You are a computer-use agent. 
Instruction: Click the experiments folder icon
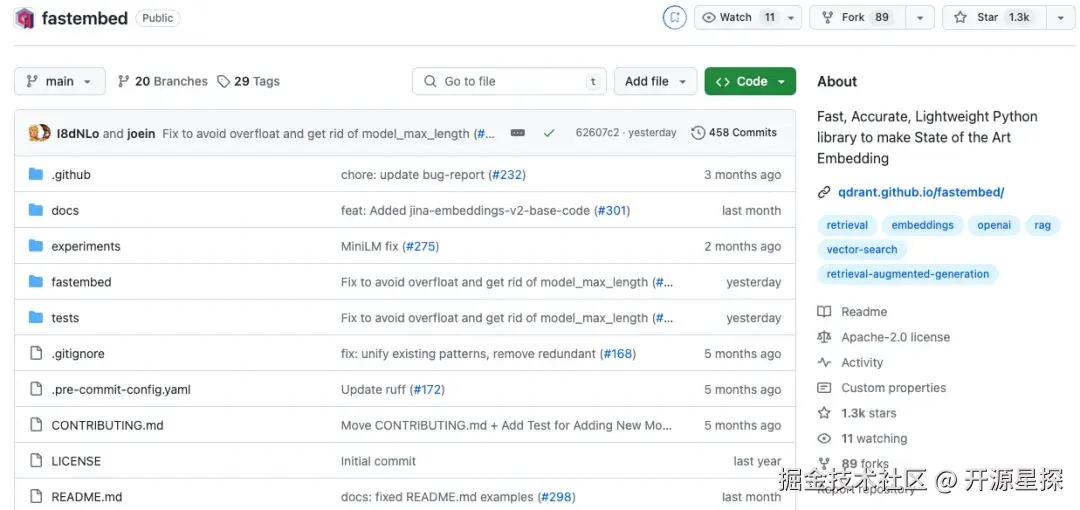(x=36, y=246)
